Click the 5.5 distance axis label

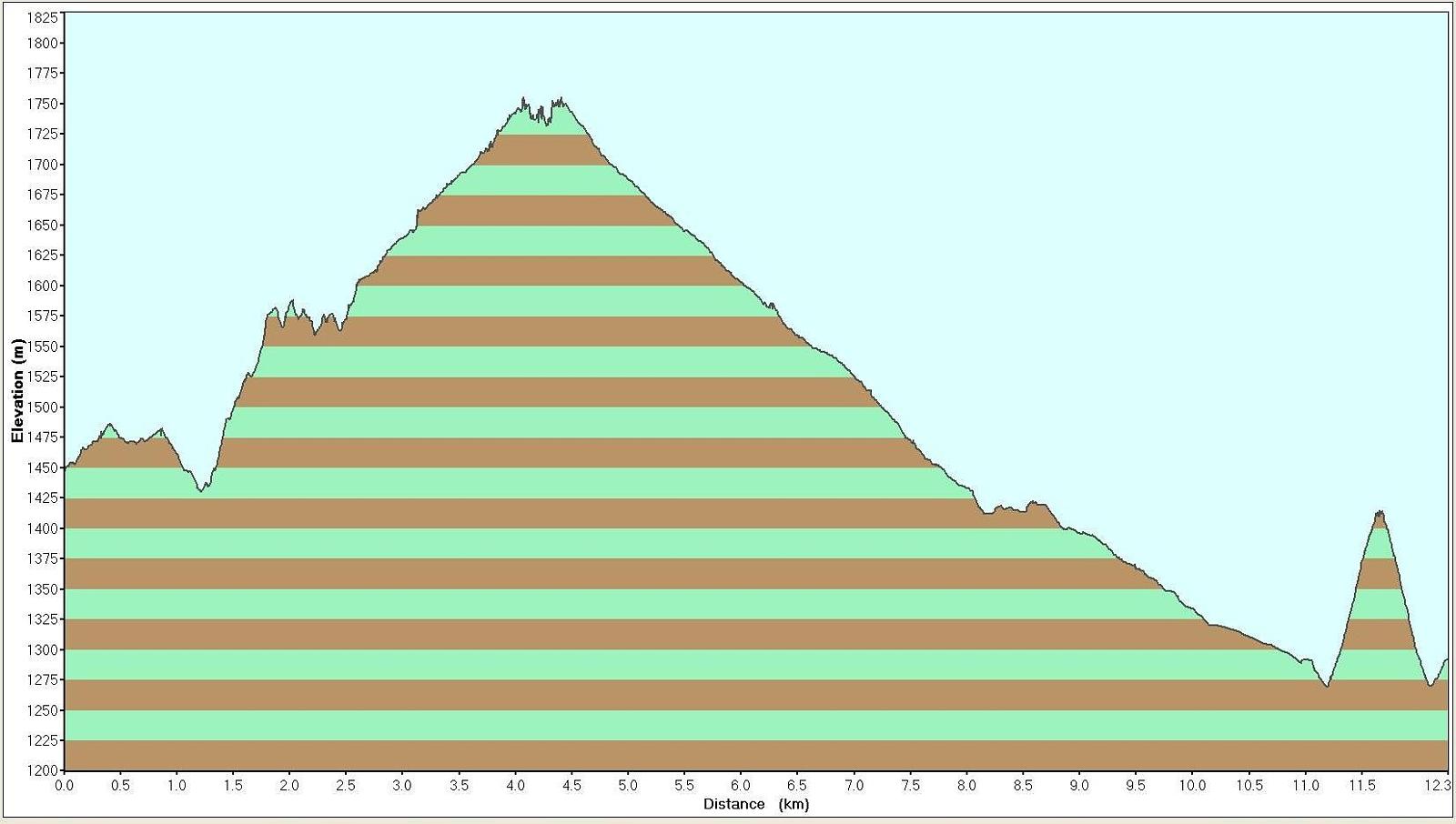coord(684,786)
